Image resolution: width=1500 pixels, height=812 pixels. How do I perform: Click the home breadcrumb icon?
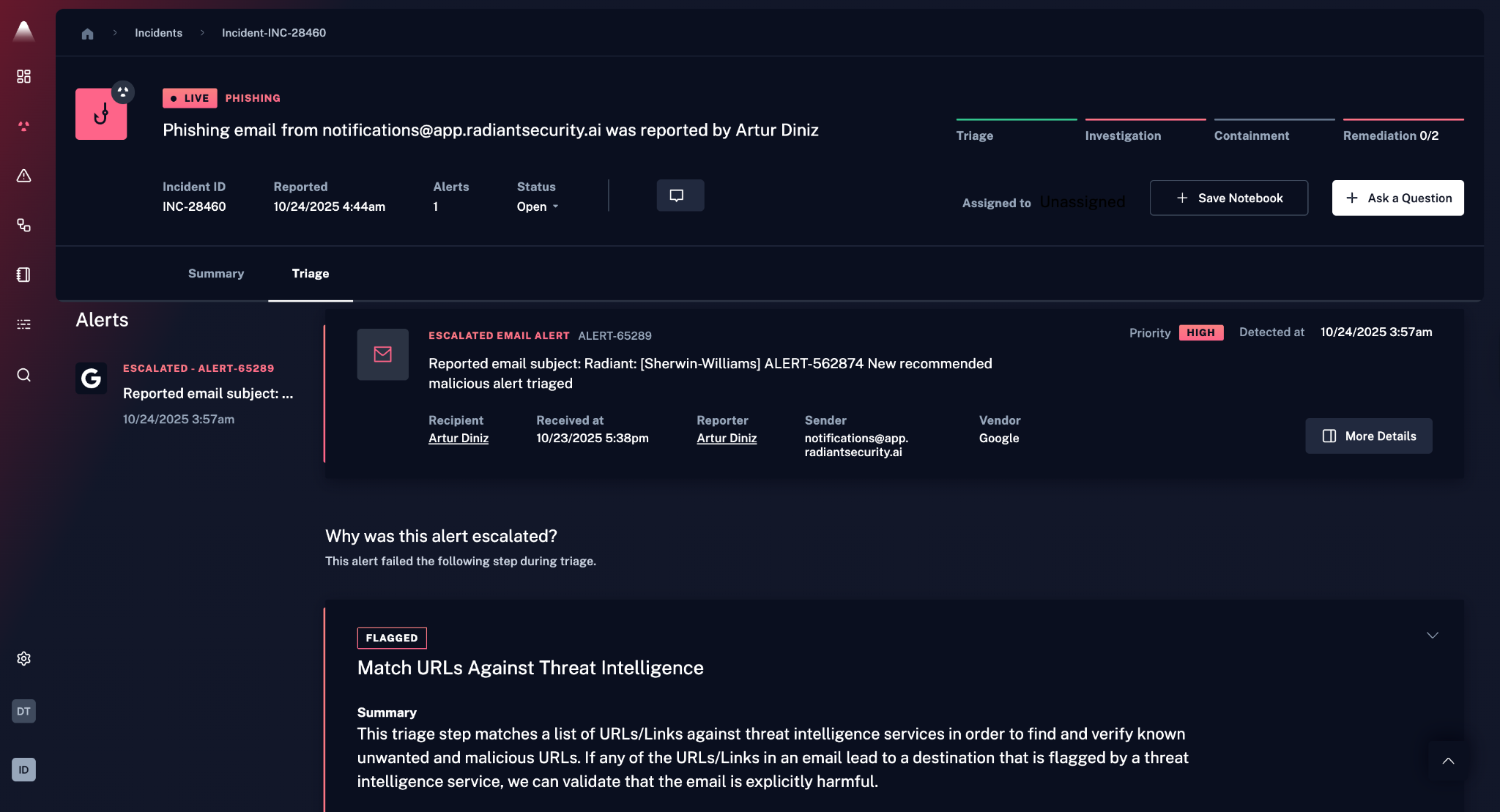point(87,34)
